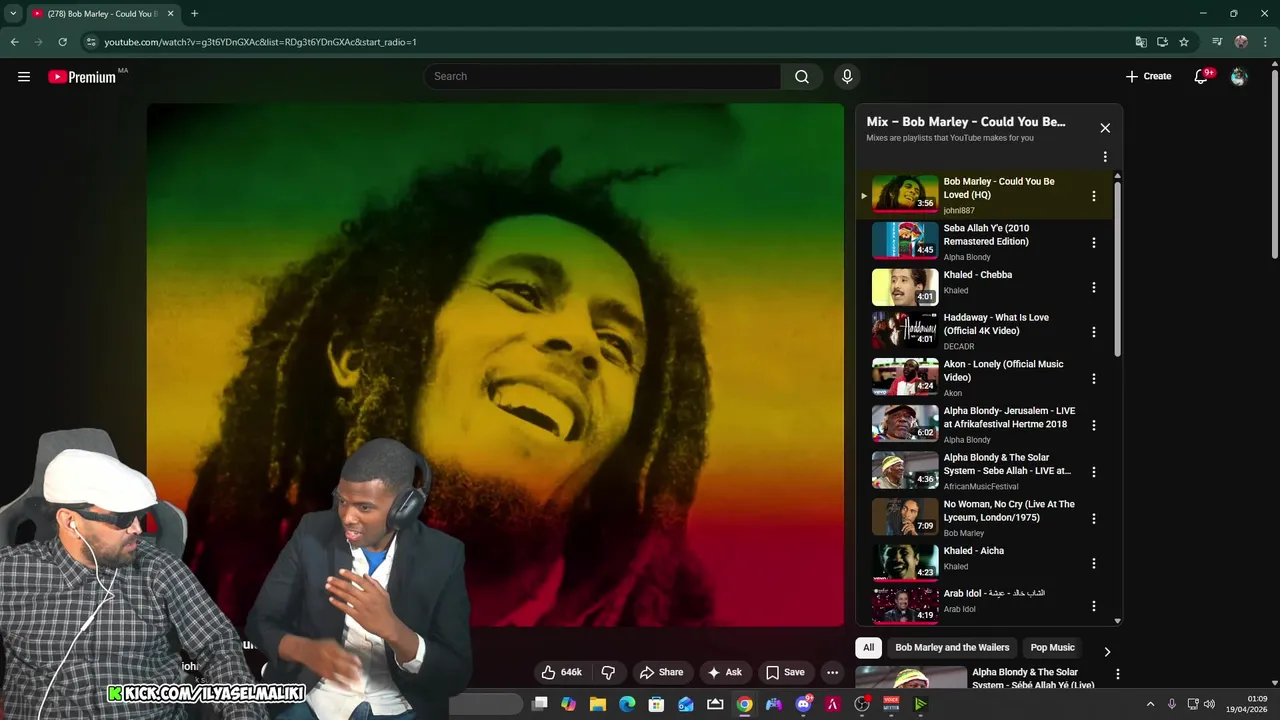Viewport: 1280px width, 720px height.
Task: Open Discord from taskbar
Action: (803, 704)
